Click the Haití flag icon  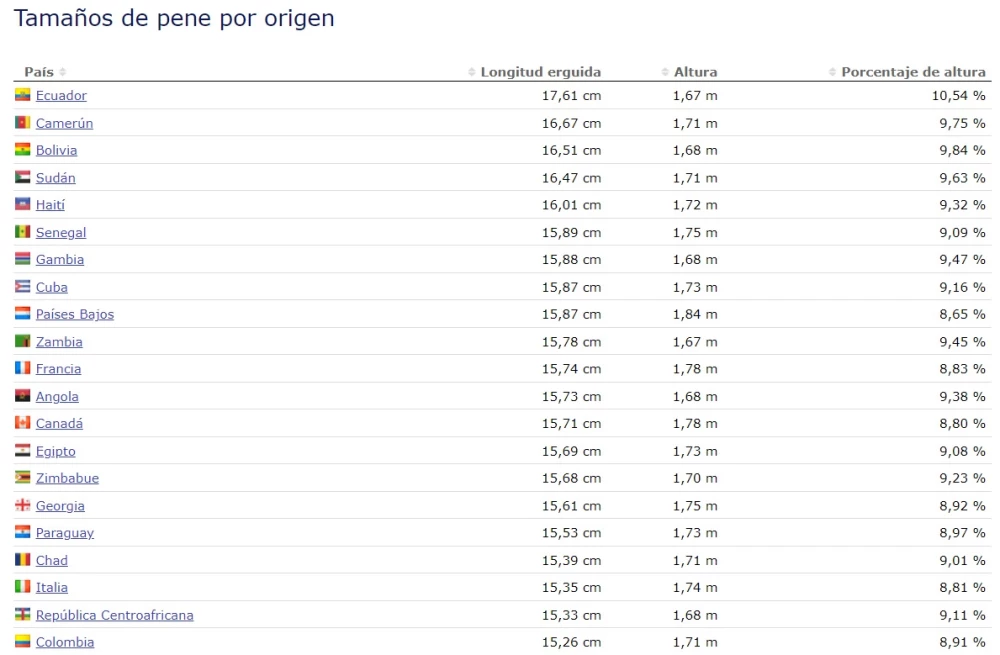pos(22,204)
